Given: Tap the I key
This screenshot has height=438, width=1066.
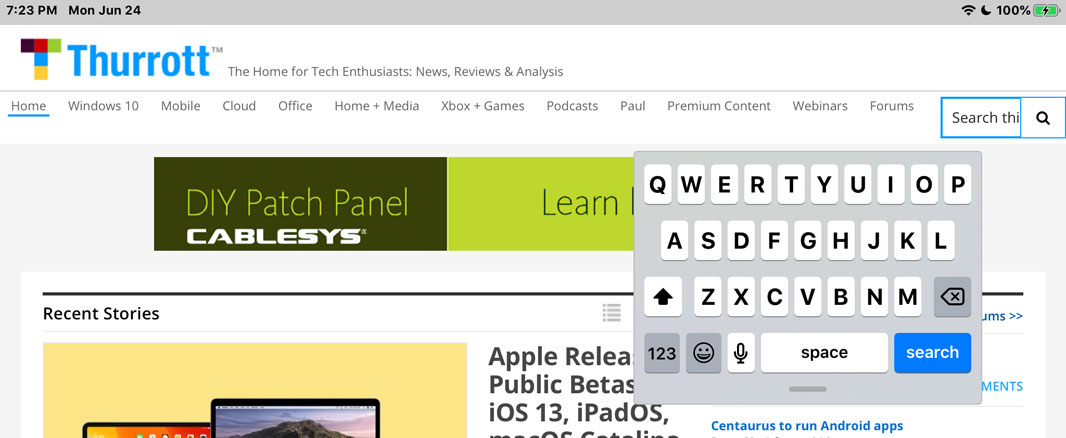Looking at the screenshot, I should (x=891, y=184).
